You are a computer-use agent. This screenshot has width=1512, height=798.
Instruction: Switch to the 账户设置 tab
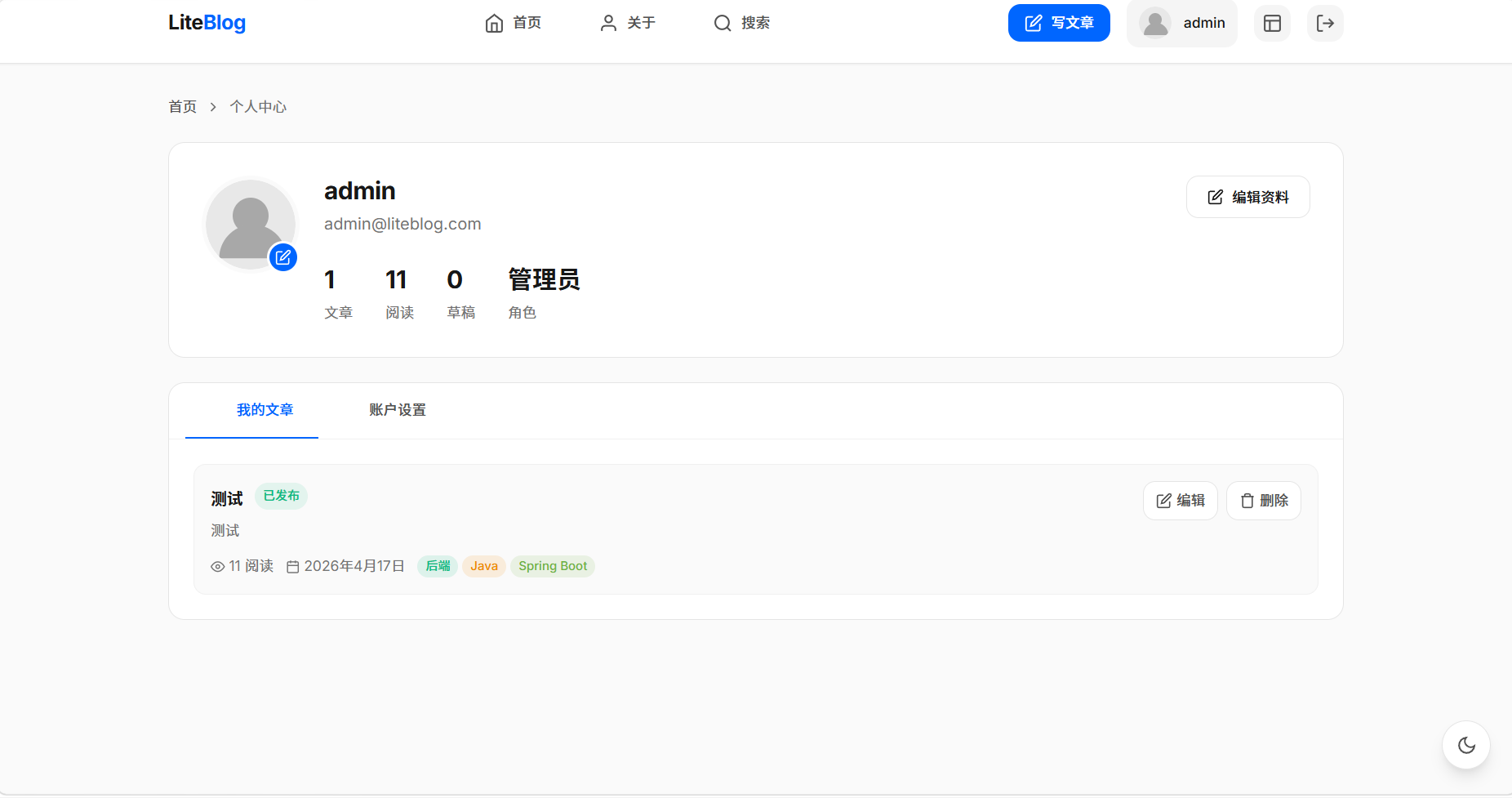pos(398,410)
